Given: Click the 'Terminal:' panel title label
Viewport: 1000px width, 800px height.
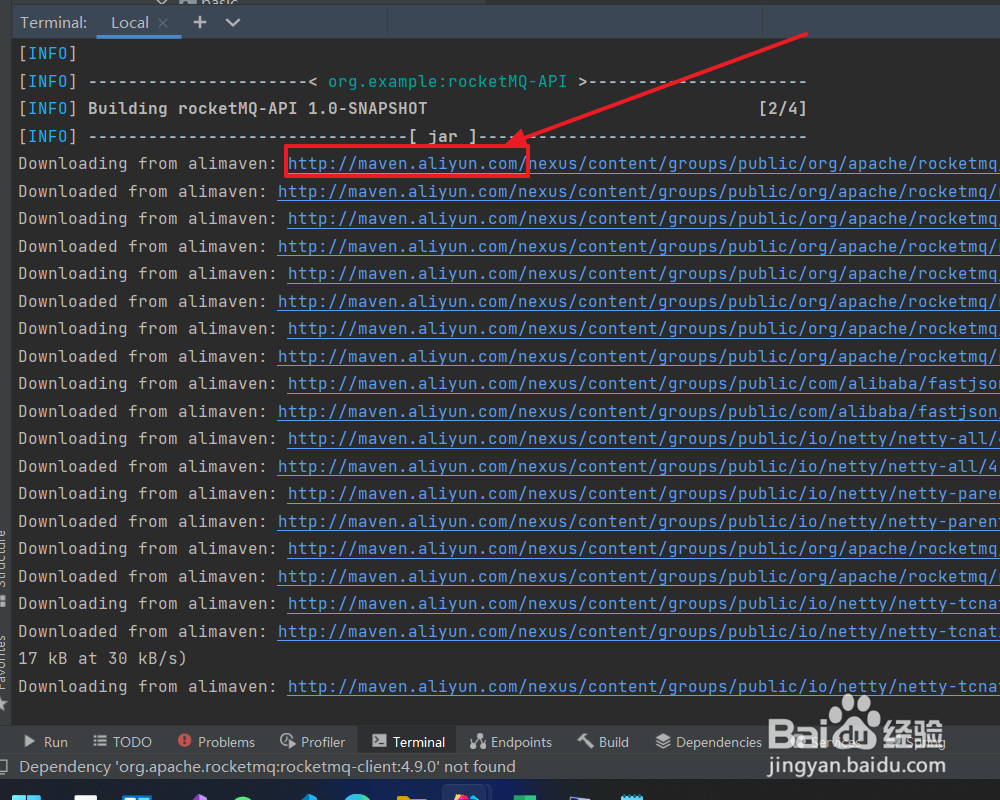Looking at the screenshot, I should tap(54, 23).
